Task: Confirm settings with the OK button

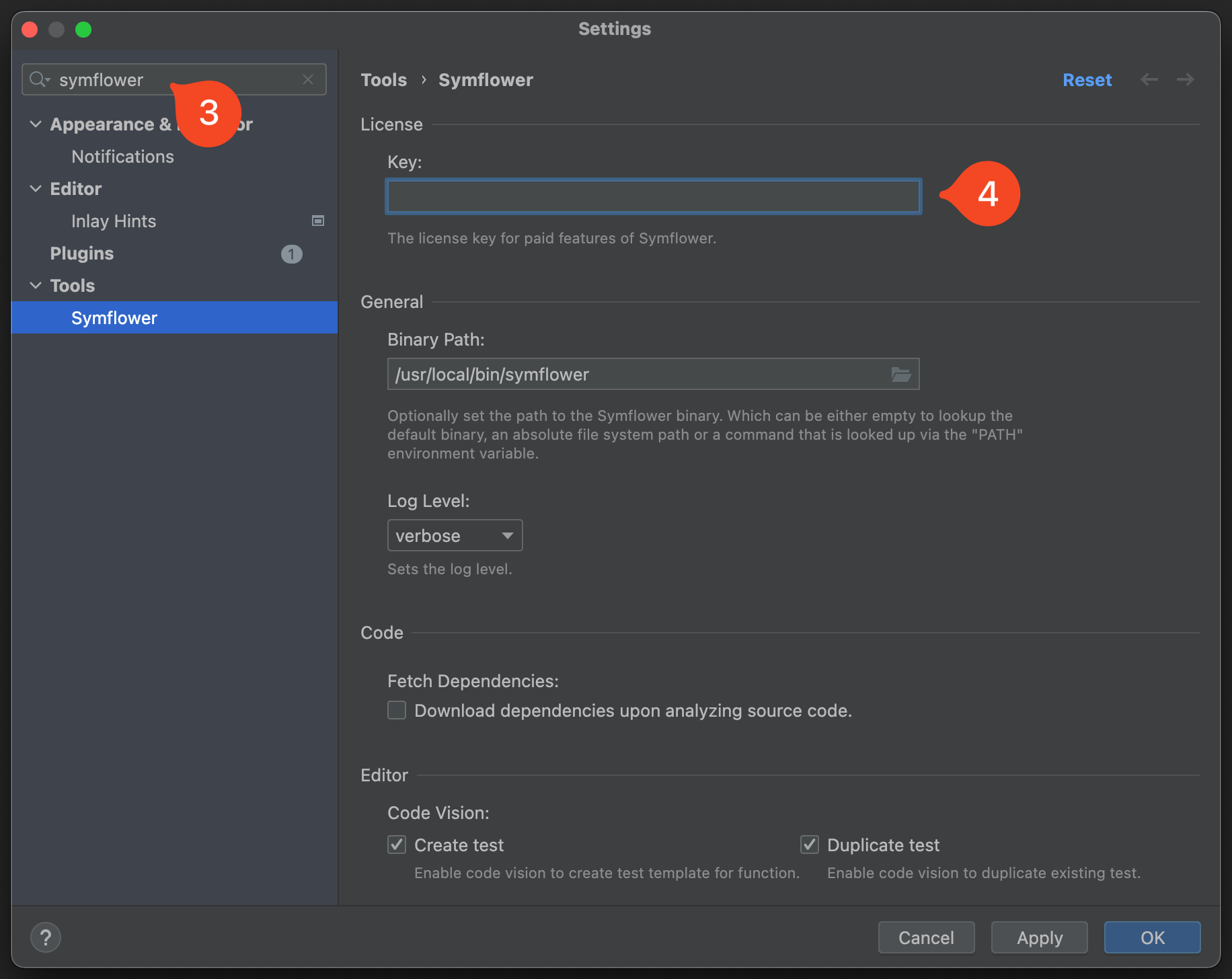Action: coord(1153,937)
